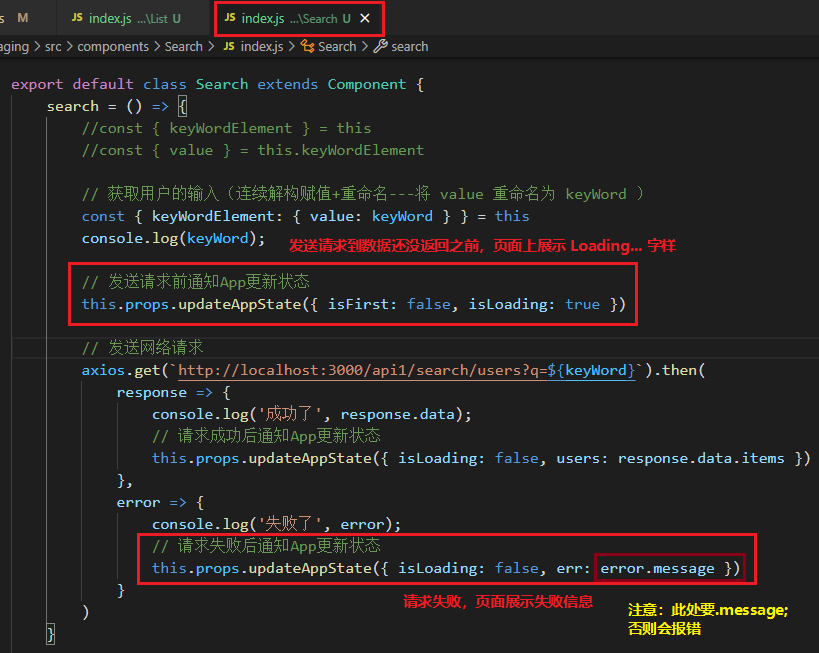Click 'error =>' arrow function parameter
The image size is (819, 653).
[x=151, y=503]
